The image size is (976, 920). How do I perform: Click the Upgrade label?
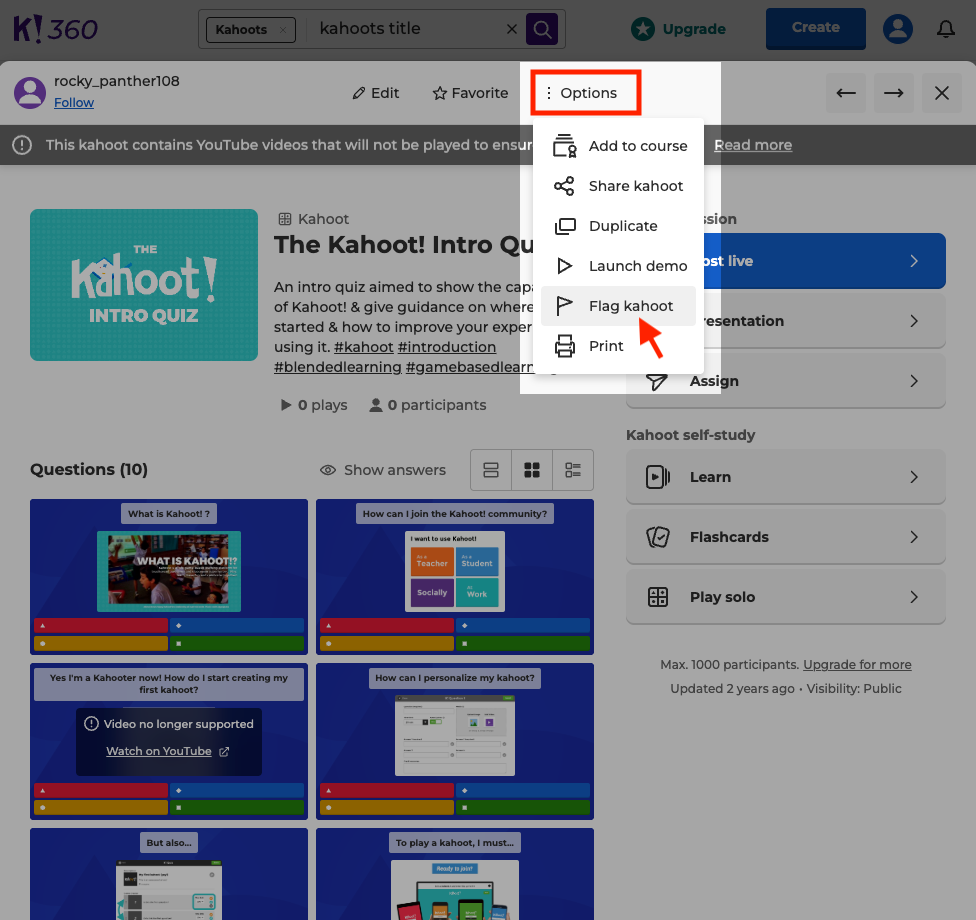tap(694, 29)
